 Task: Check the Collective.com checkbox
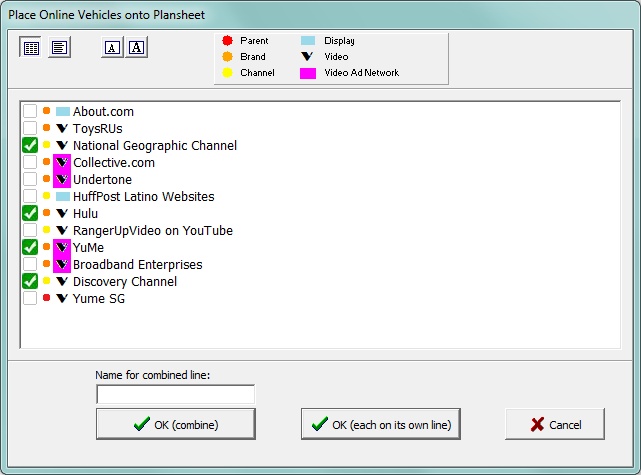tap(30, 162)
